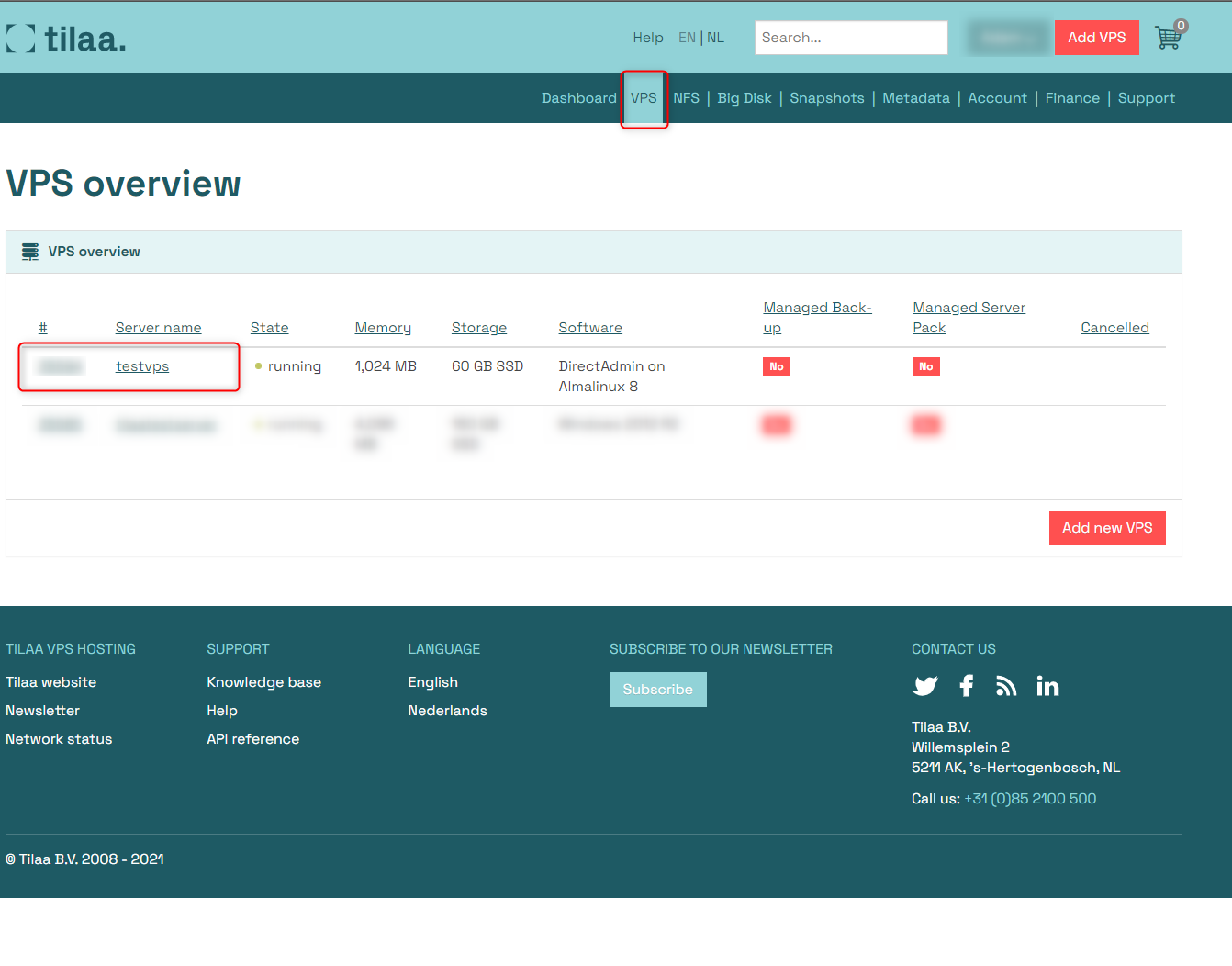1232x966 pixels.
Task: Switch language to EN in header
Action: 687,38
